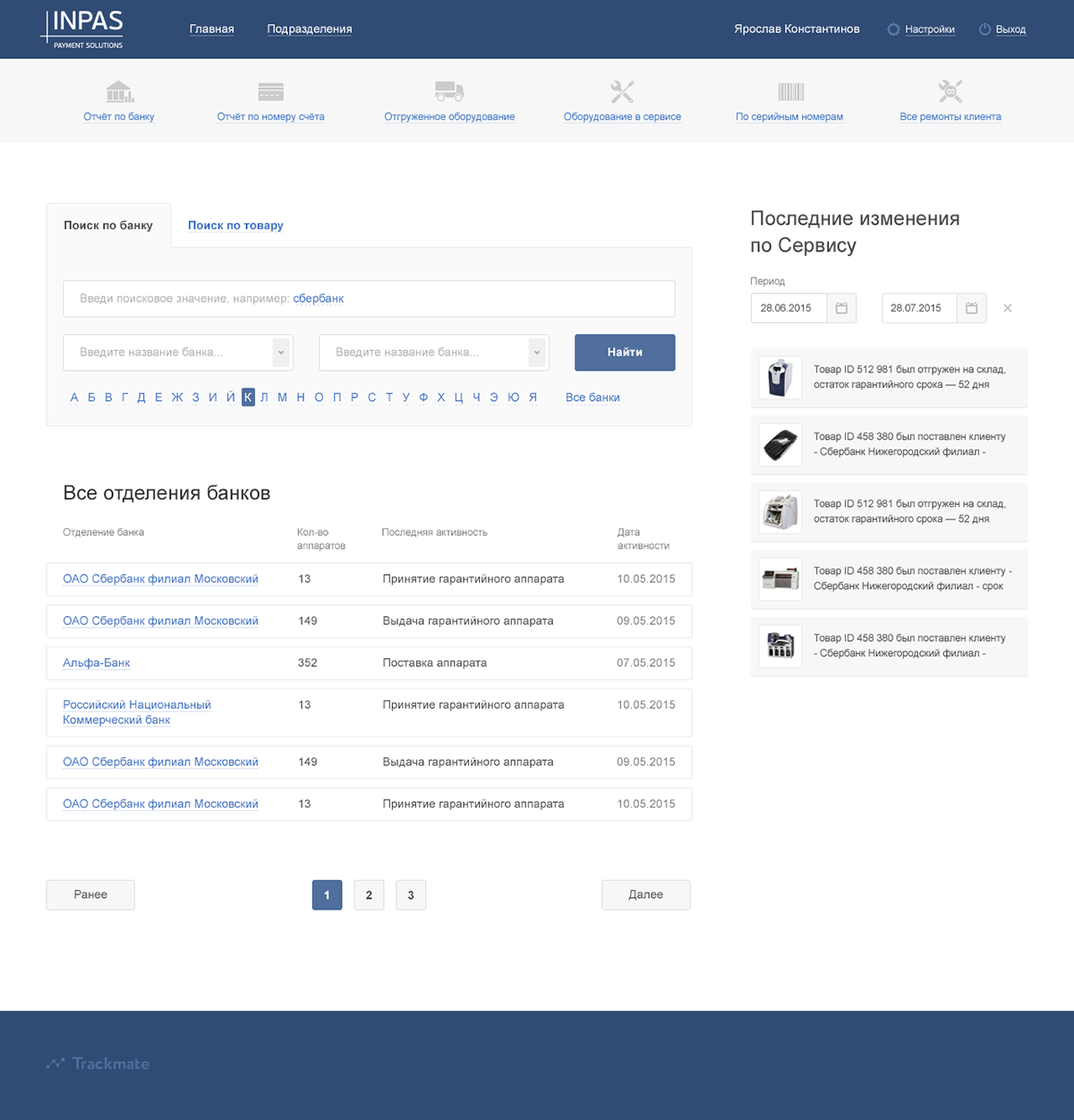Open Подразделения menu item
Screen dimensions: 1074x1120
point(310,30)
